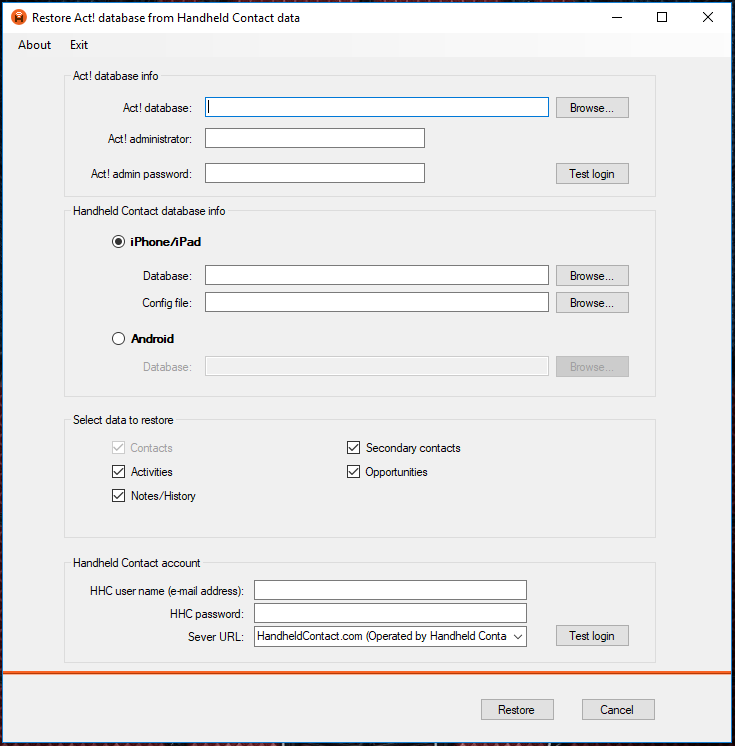Uncheck Secondary contacts checkbox
735x746 pixels.
353,448
